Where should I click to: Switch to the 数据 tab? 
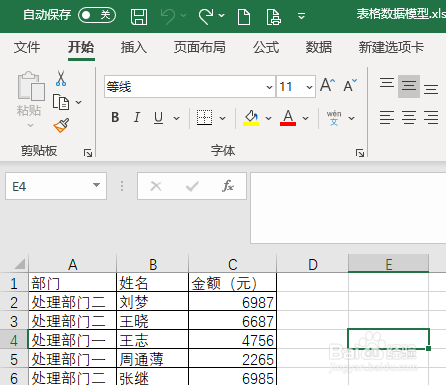(319, 47)
